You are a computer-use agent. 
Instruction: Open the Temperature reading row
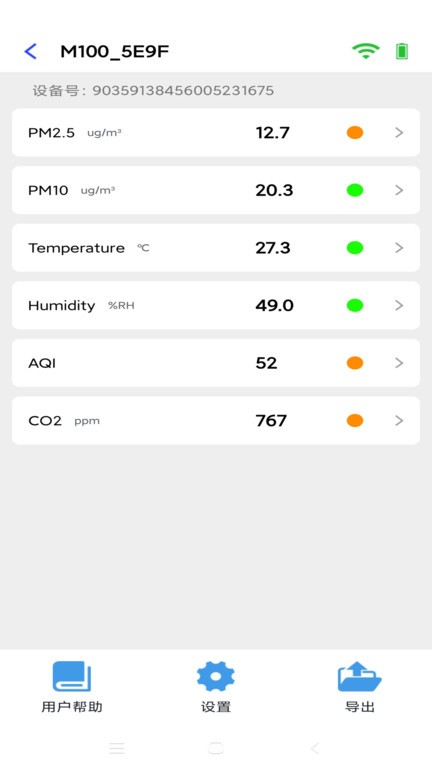pos(216,248)
